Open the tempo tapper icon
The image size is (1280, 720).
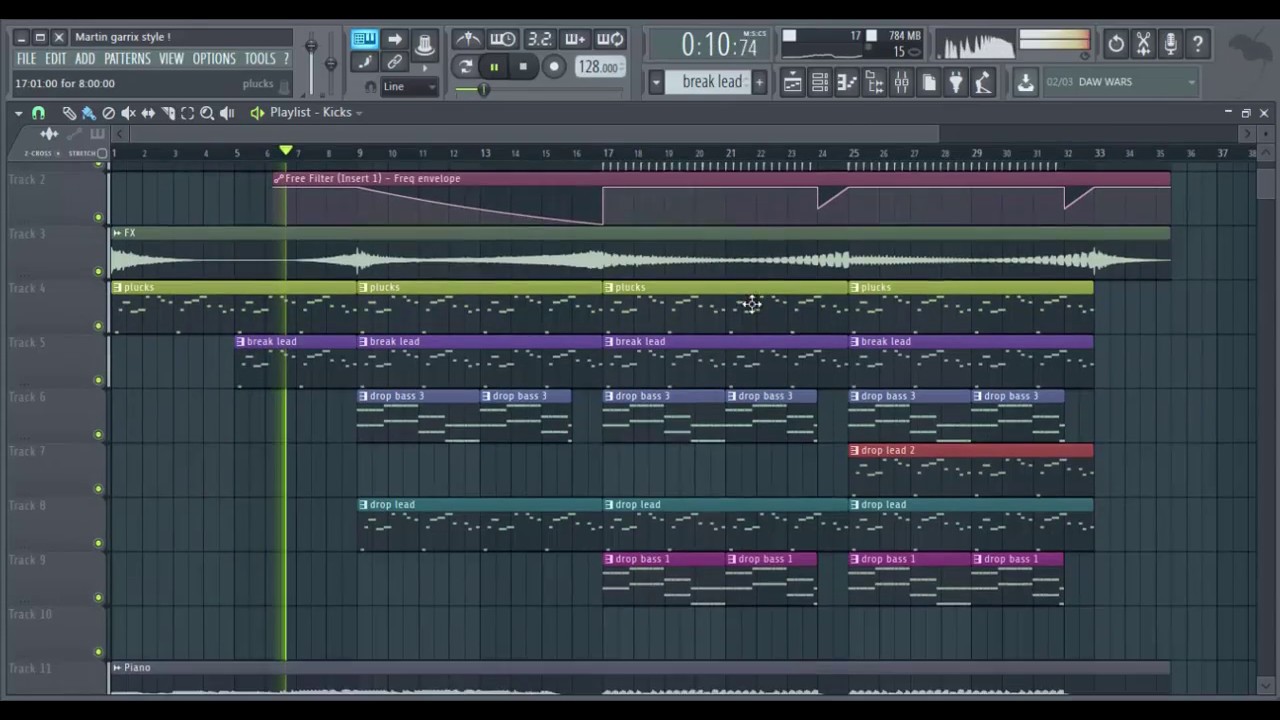(983, 83)
